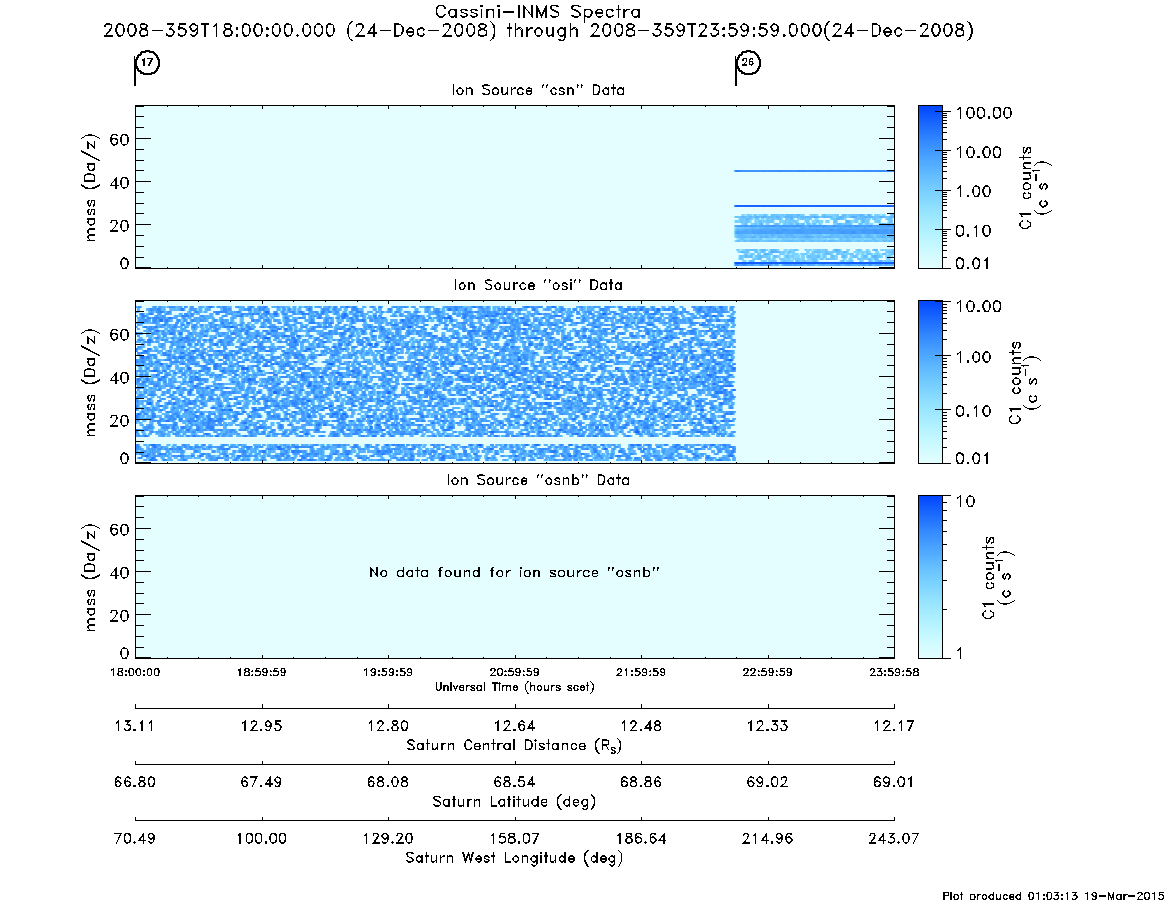Click the 23:59:58 time axis label
1165x900 pixels.
pyautogui.click(x=894, y=673)
